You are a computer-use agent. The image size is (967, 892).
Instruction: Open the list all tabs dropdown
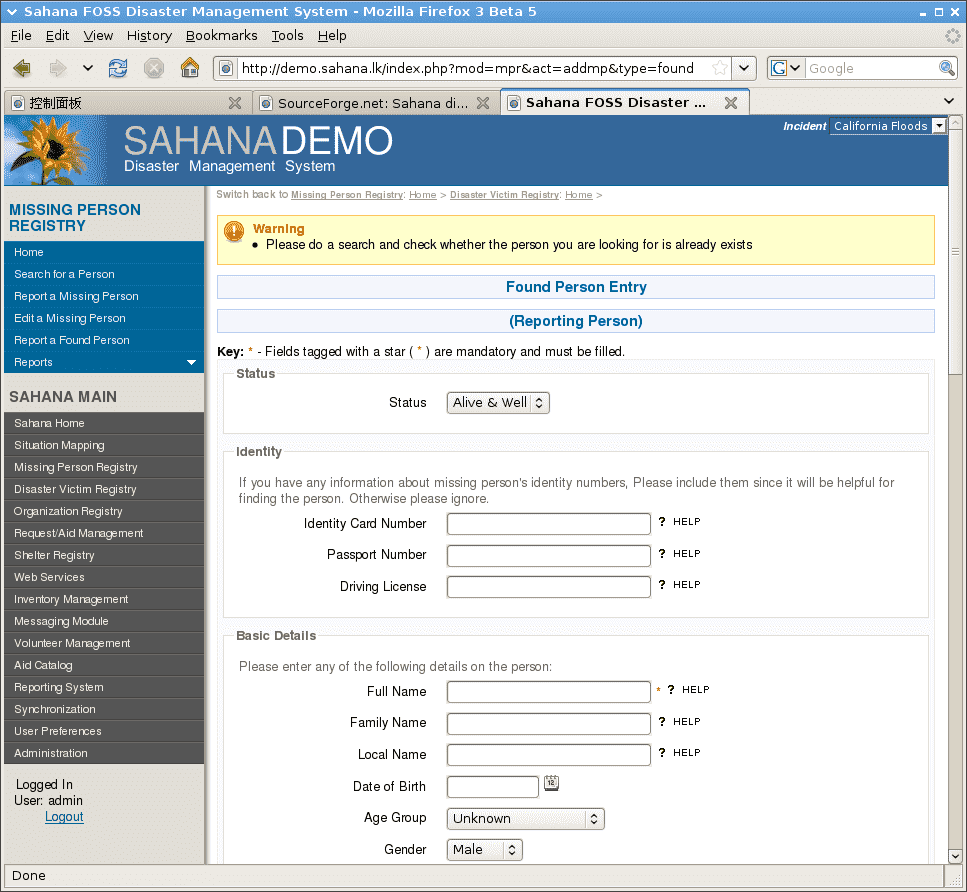pyautogui.click(x=949, y=101)
